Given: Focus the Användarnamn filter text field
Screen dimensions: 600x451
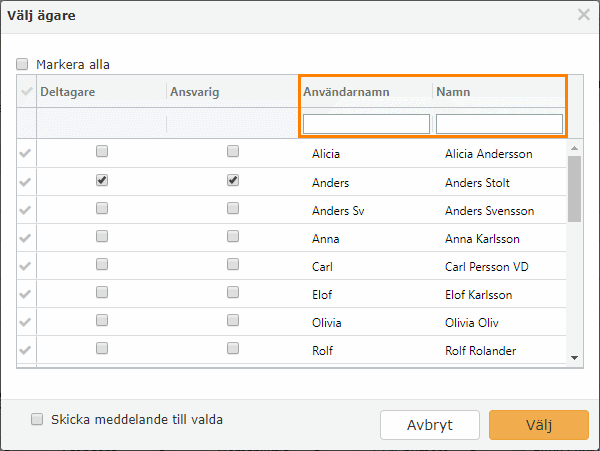Looking at the screenshot, I should [366, 124].
